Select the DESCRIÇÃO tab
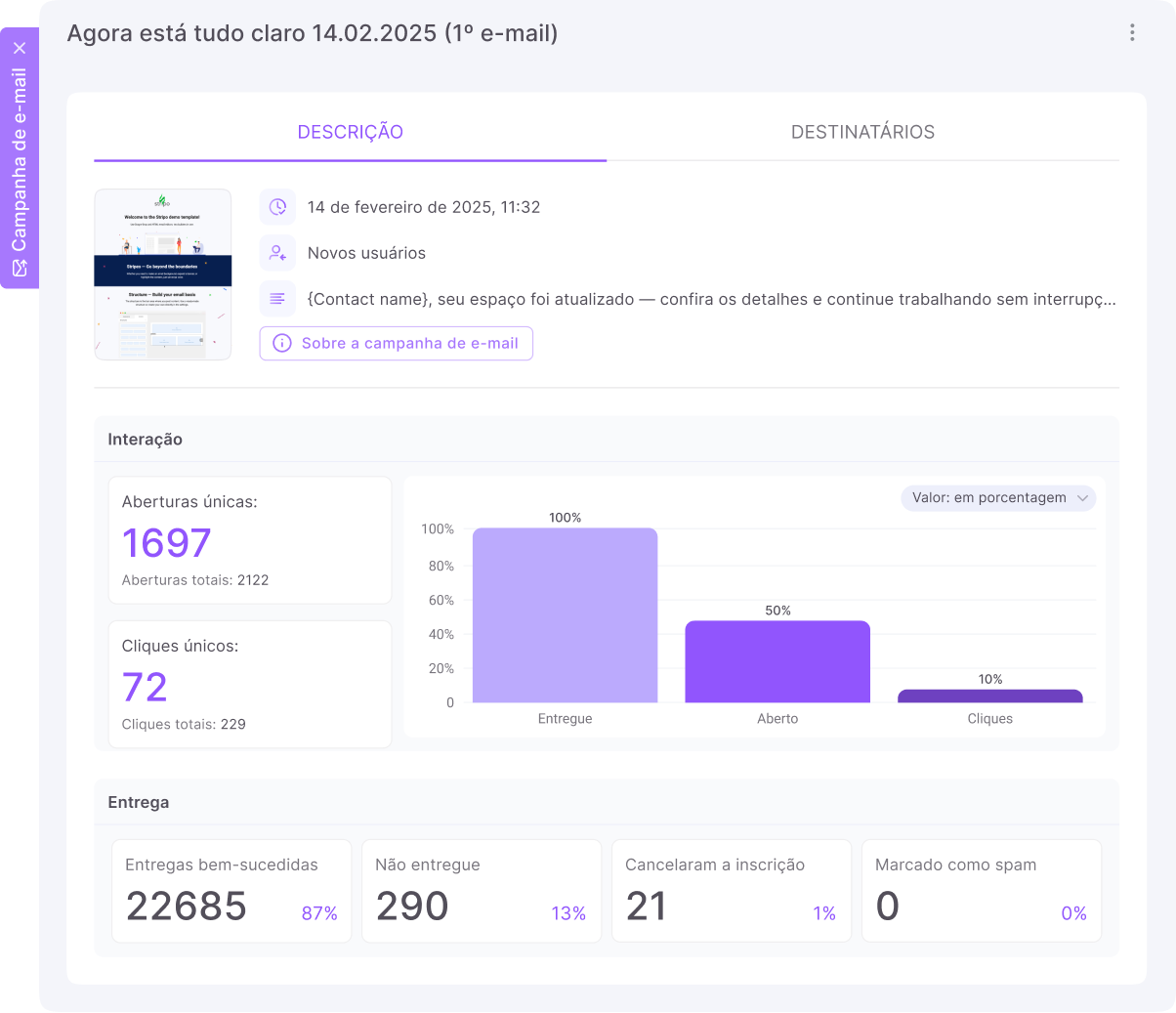Screen dimensions: 1176x1013 click(350, 132)
